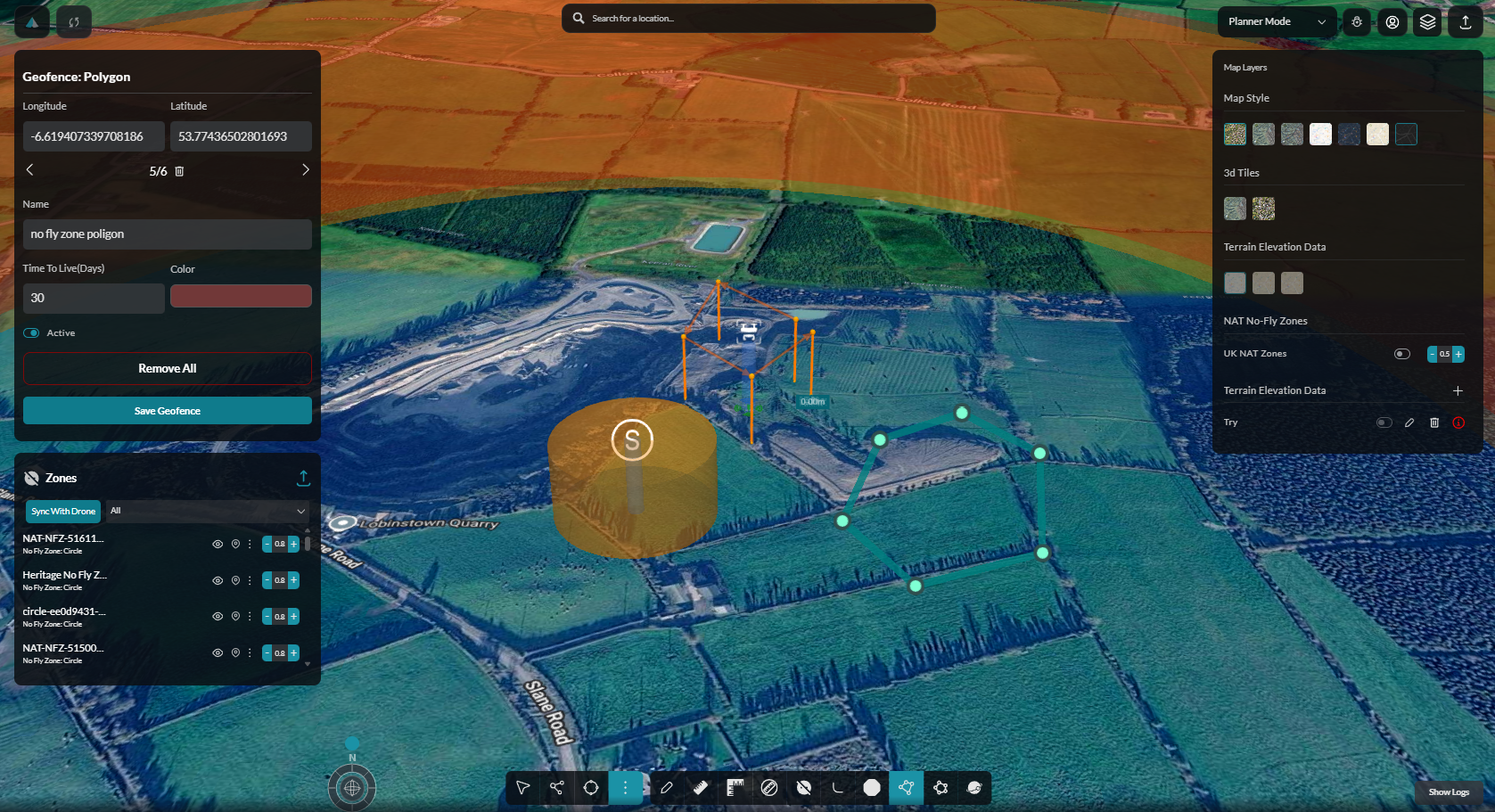
Task: Locate NAT-NFZ-51611 zone with pin icon
Action: pyautogui.click(x=235, y=544)
